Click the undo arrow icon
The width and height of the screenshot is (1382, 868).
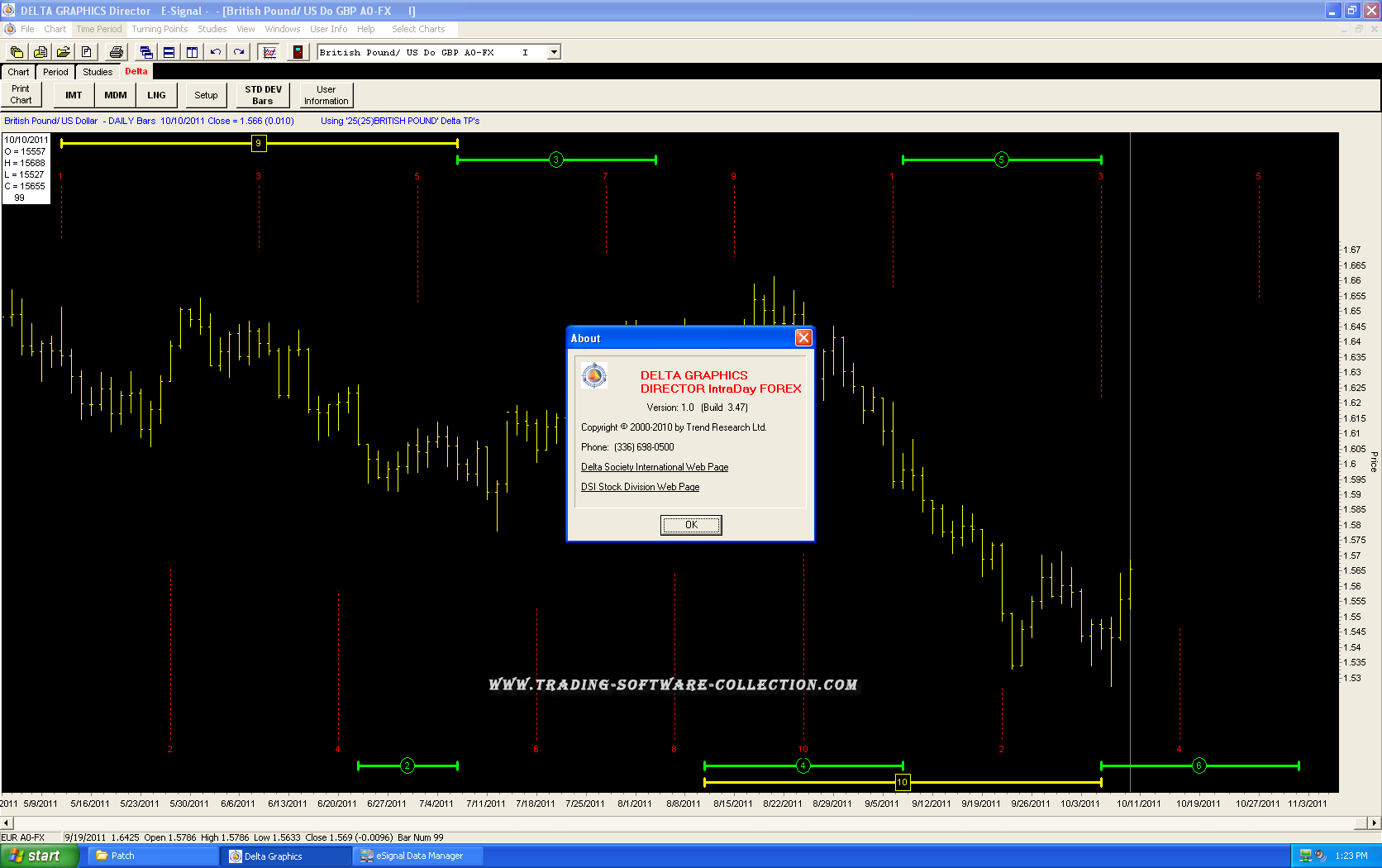216,52
